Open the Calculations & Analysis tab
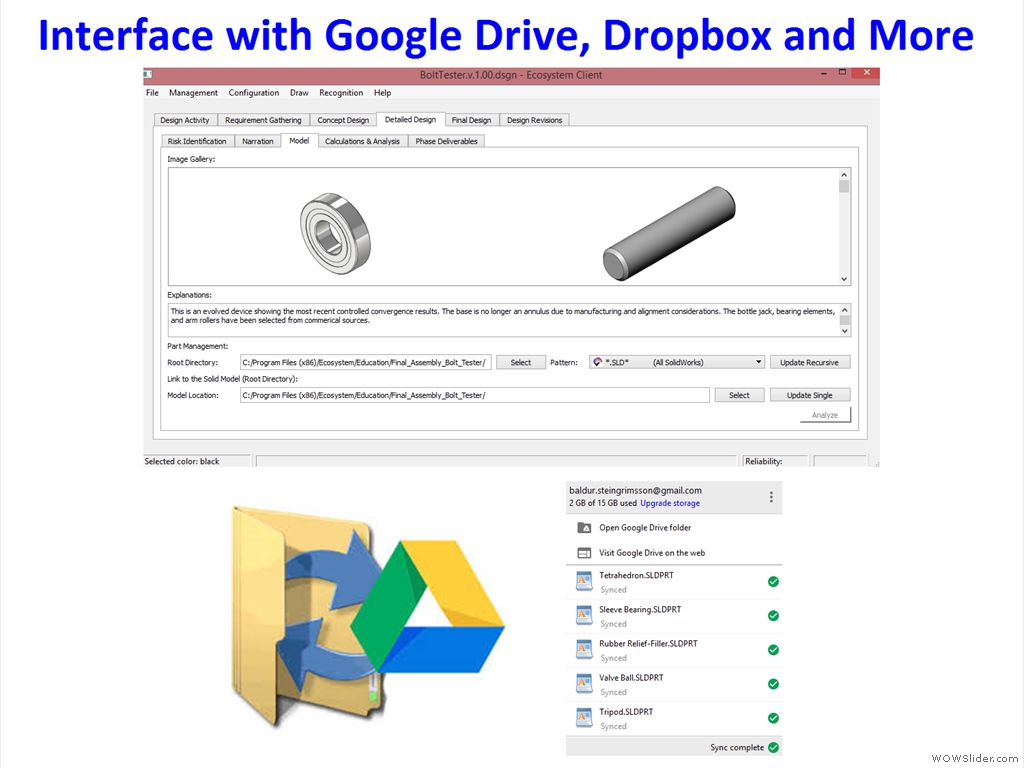The image size is (1024, 768). point(362,141)
